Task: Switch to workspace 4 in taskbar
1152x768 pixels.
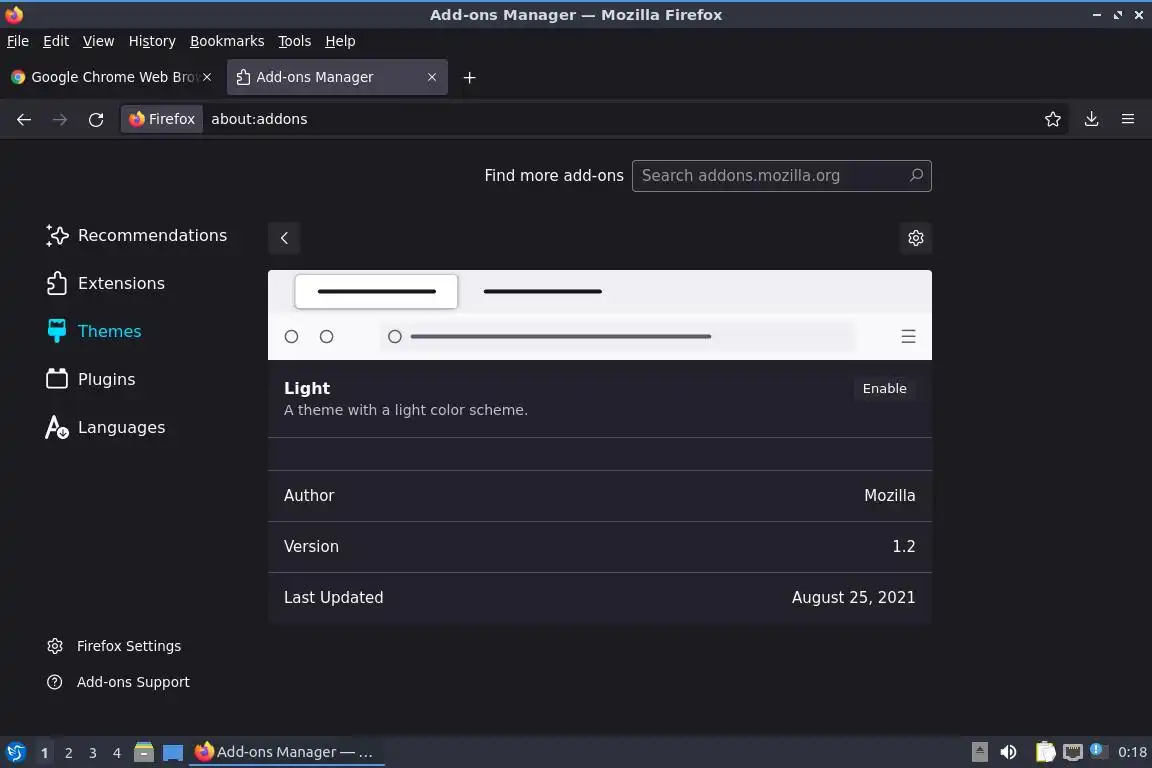Action: click(x=117, y=753)
